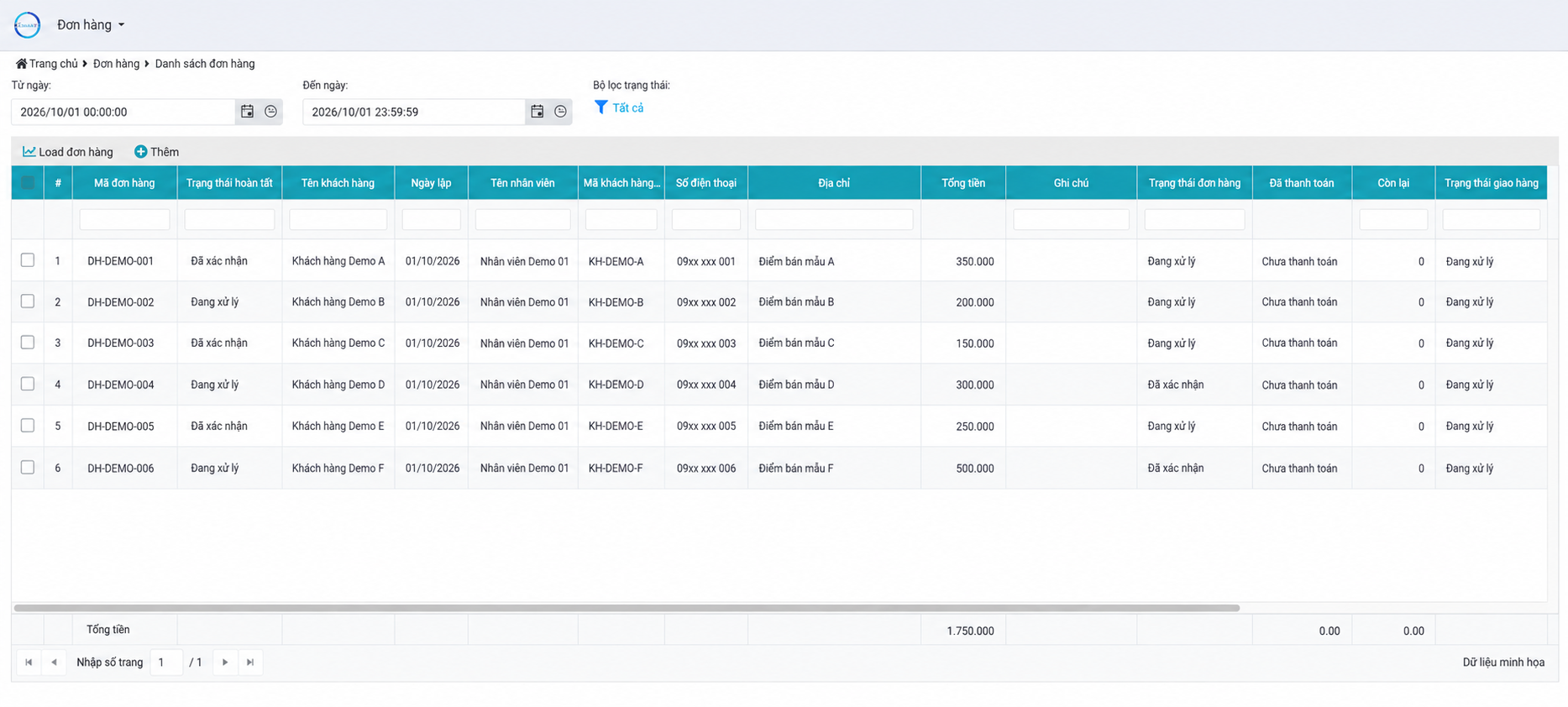Click the page number input box

[x=166, y=662]
